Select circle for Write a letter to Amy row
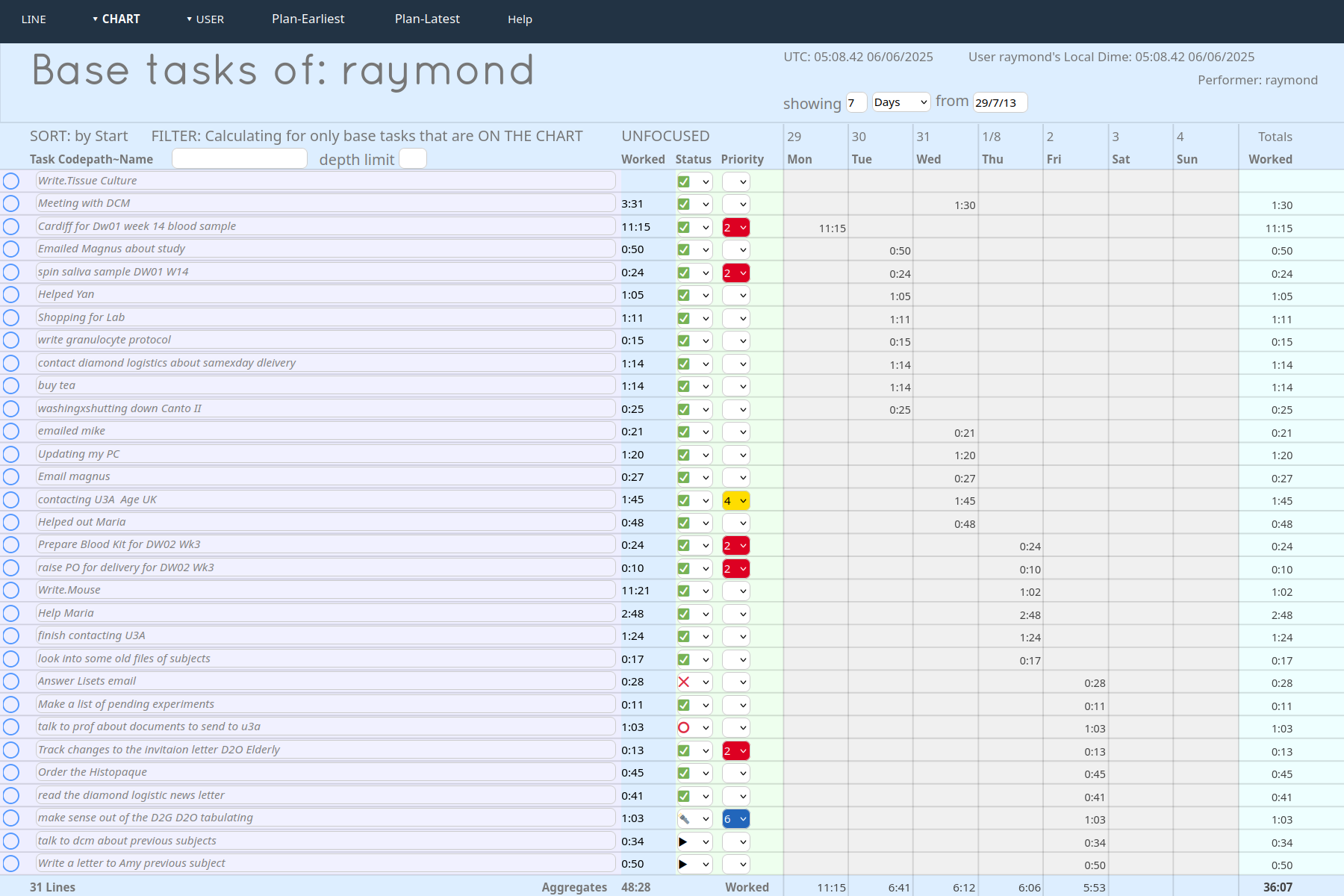 [11, 864]
